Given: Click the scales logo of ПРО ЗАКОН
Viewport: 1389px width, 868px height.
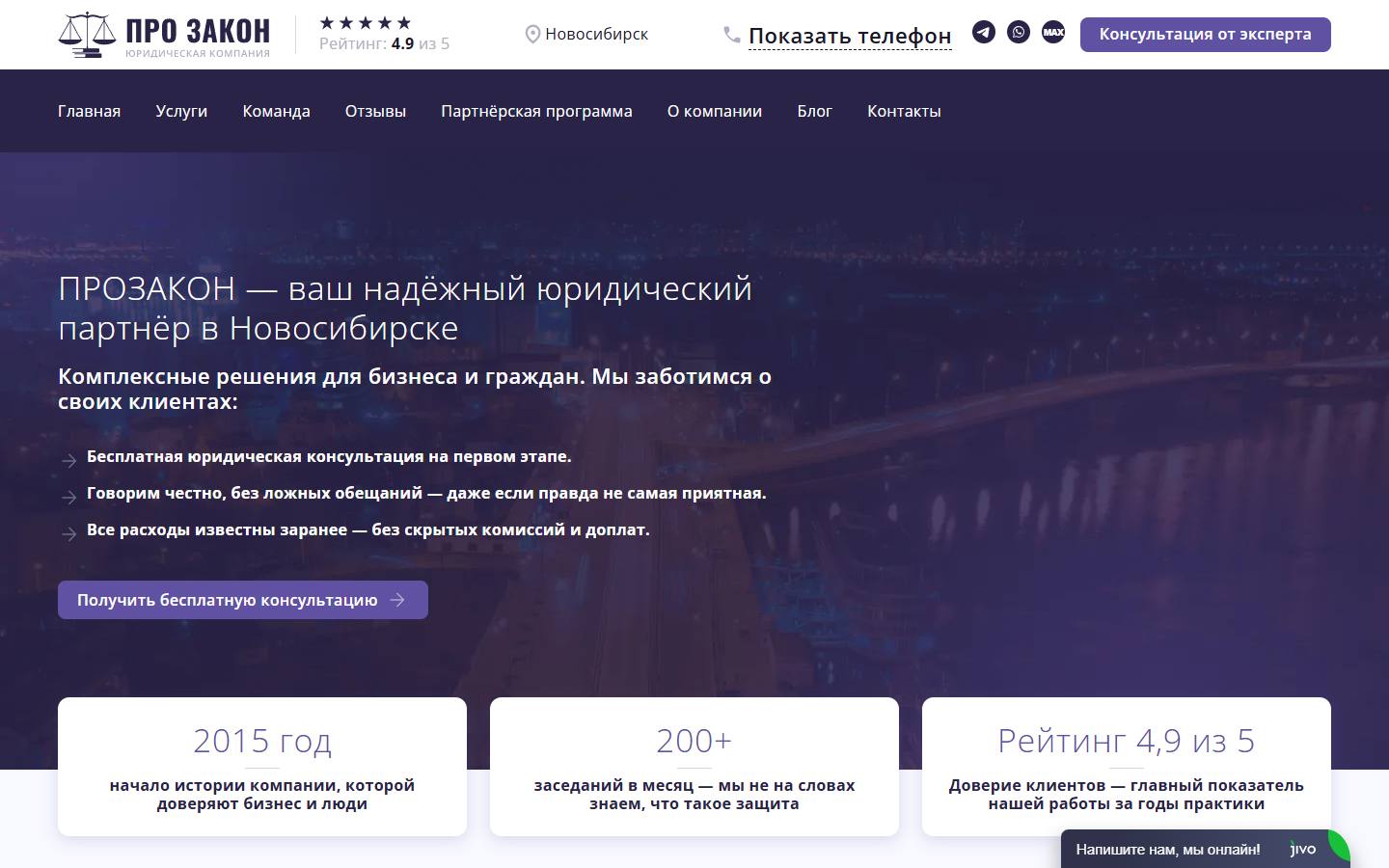Looking at the screenshot, I should (88, 35).
